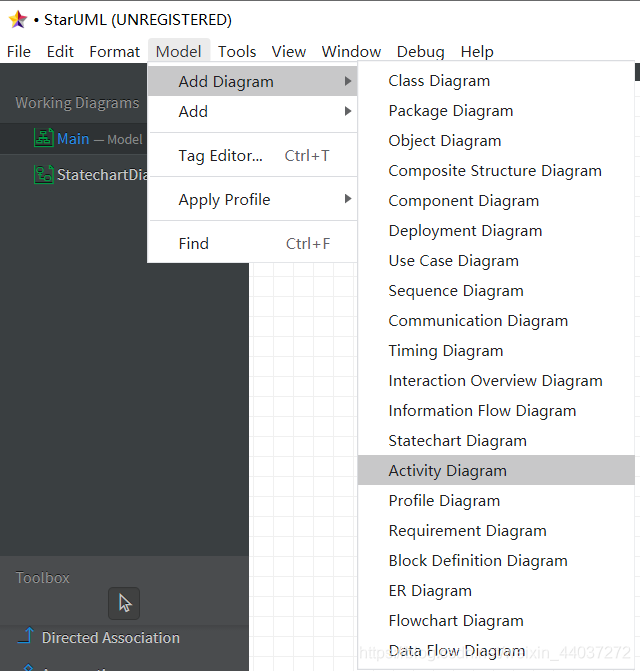This screenshot has width=640, height=671.
Task: Open the Edit menu
Action: [x=60, y=52]
